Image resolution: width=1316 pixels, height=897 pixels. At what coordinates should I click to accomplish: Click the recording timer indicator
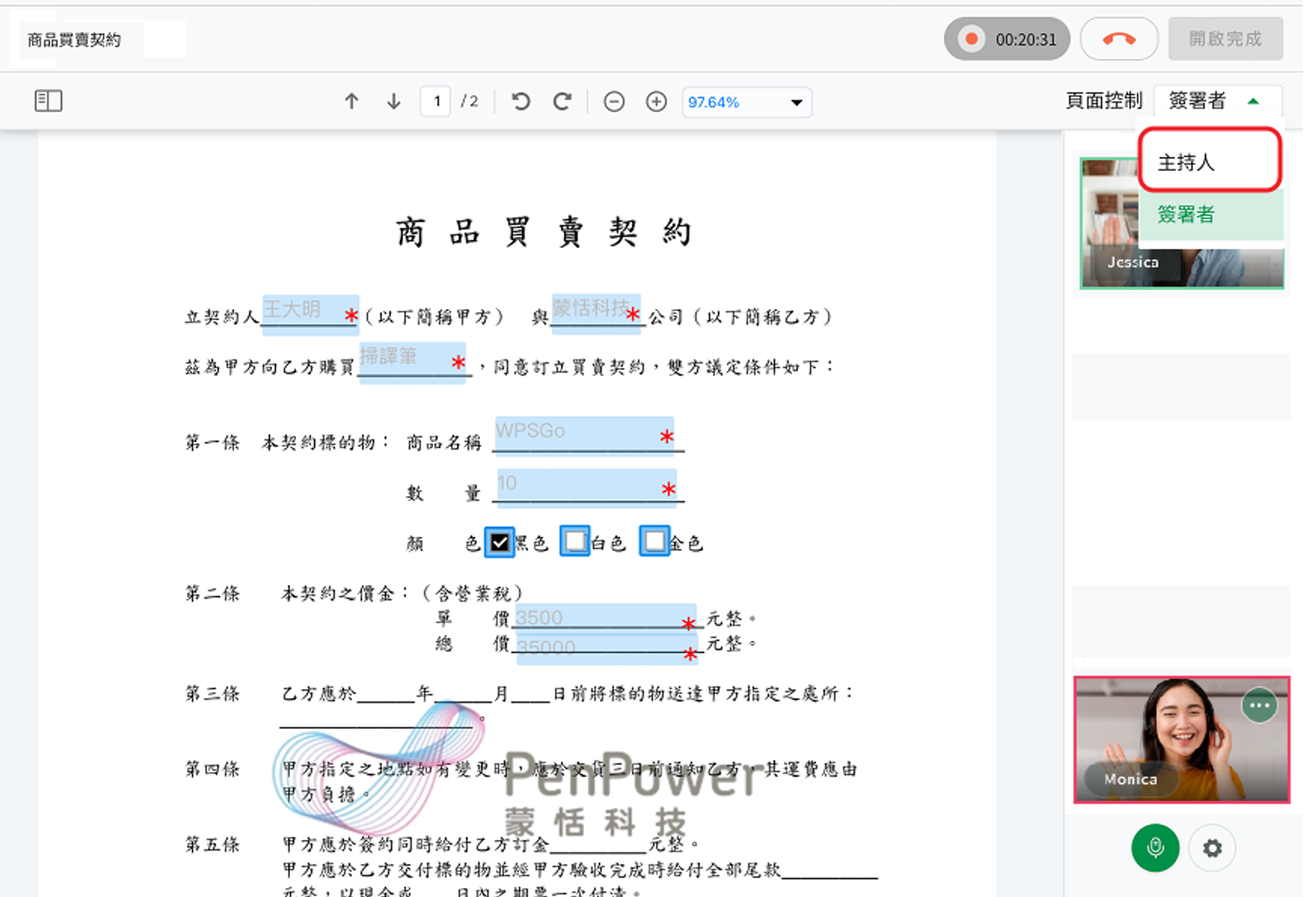coord(1007,39)
